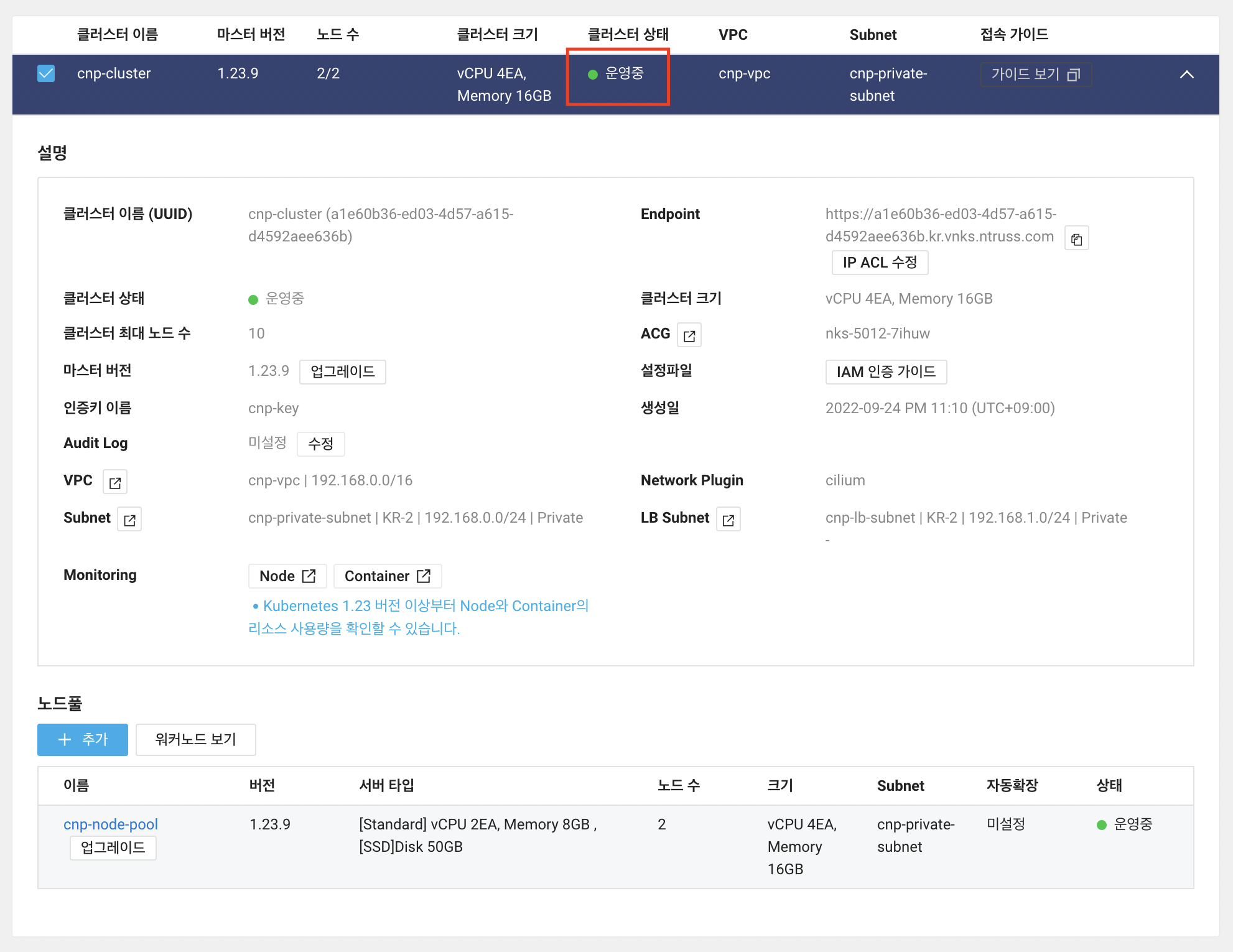The height and width of the screenshot is (952, 1233).
Task: Click the Audit Log 수정 button
Action: coord(320,444)
